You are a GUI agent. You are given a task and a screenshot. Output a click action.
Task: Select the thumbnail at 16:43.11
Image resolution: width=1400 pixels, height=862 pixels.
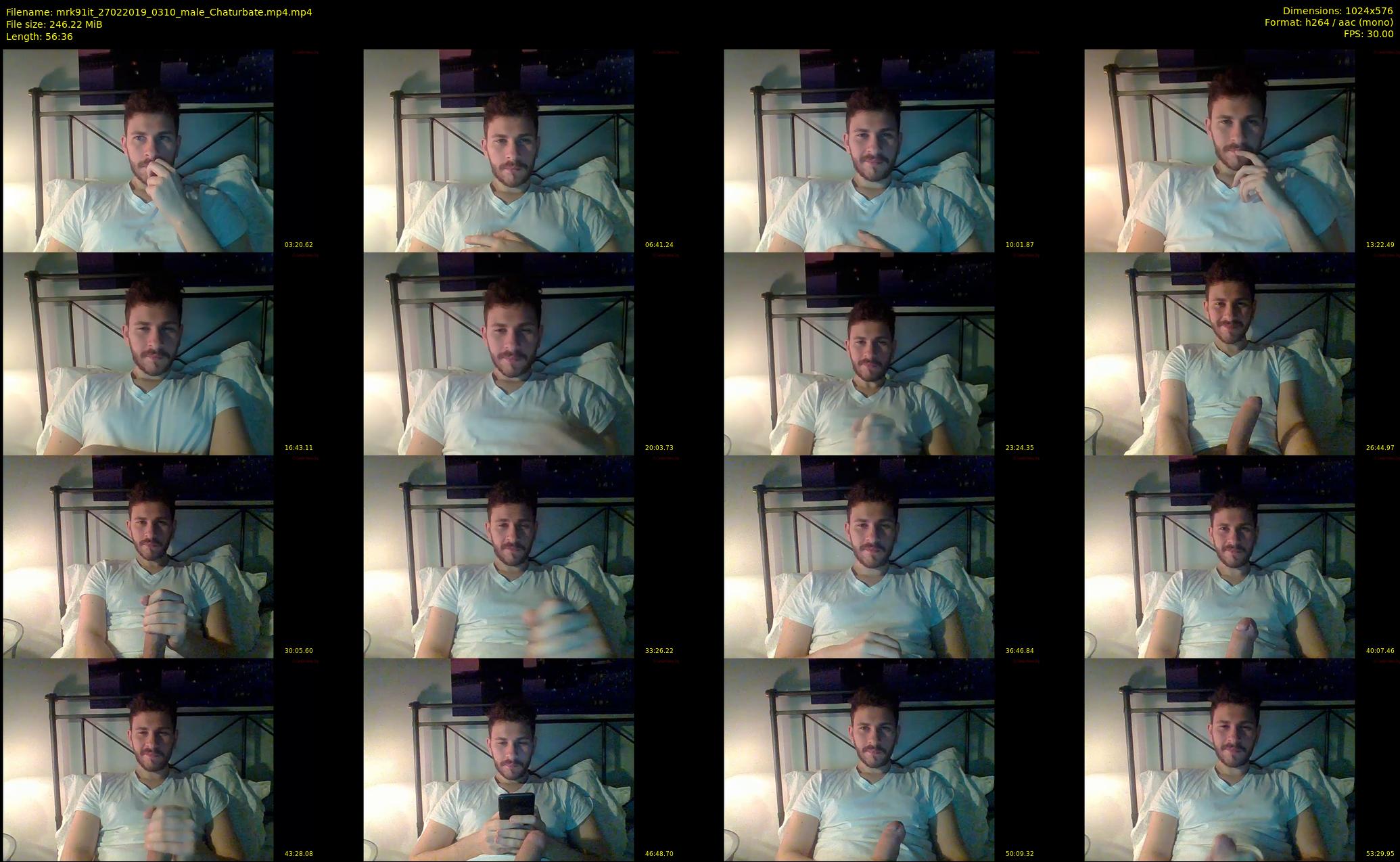tap(138, 353)
